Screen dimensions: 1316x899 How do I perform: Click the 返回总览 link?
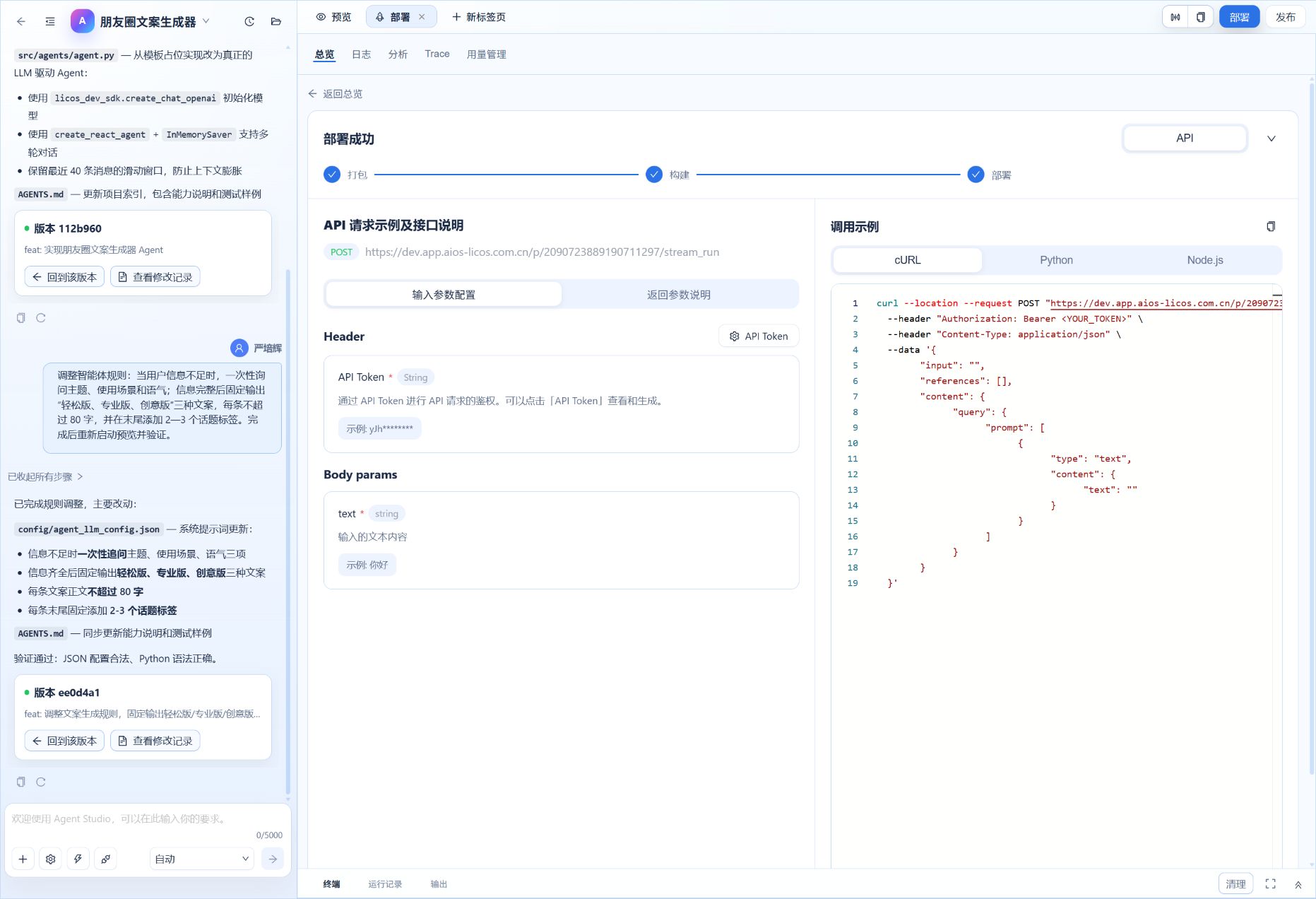tap(336, 94)
